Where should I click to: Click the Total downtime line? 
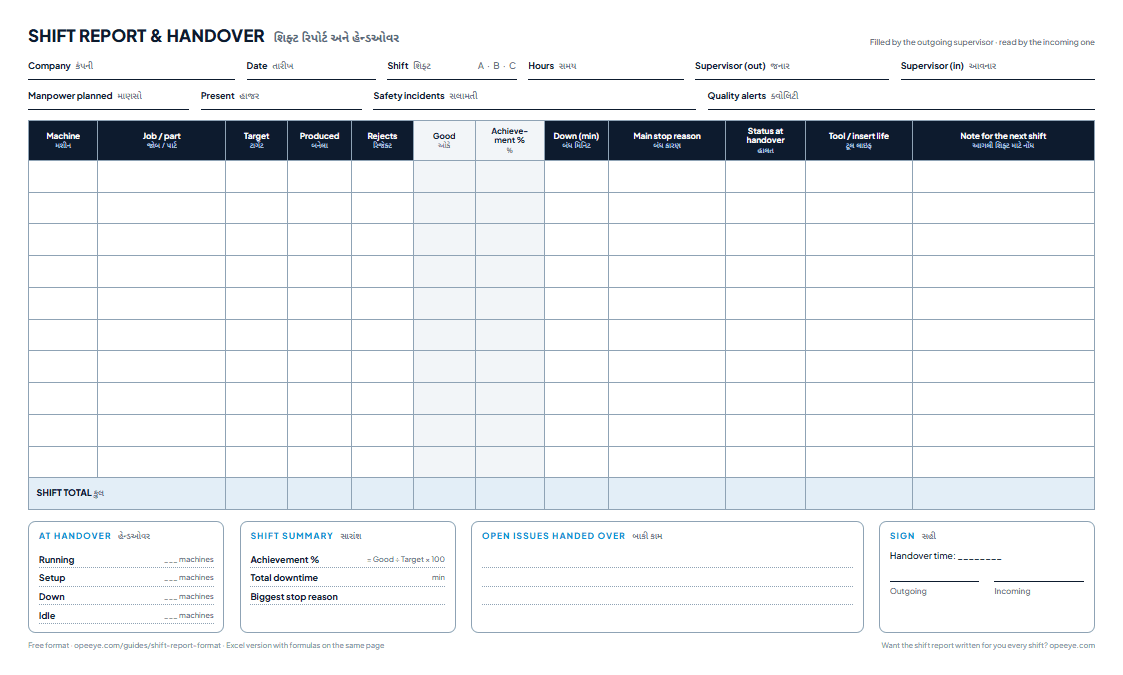click(347, 578)
